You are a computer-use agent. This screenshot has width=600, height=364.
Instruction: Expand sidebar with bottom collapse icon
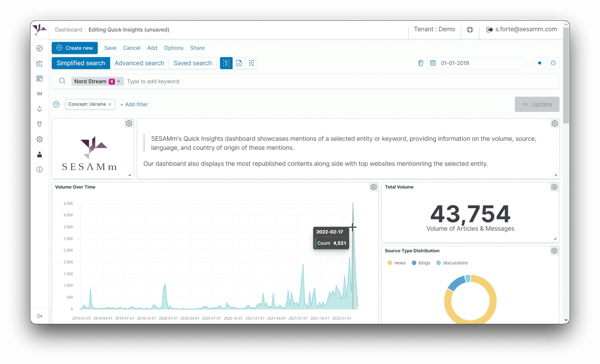pos(39,316)
